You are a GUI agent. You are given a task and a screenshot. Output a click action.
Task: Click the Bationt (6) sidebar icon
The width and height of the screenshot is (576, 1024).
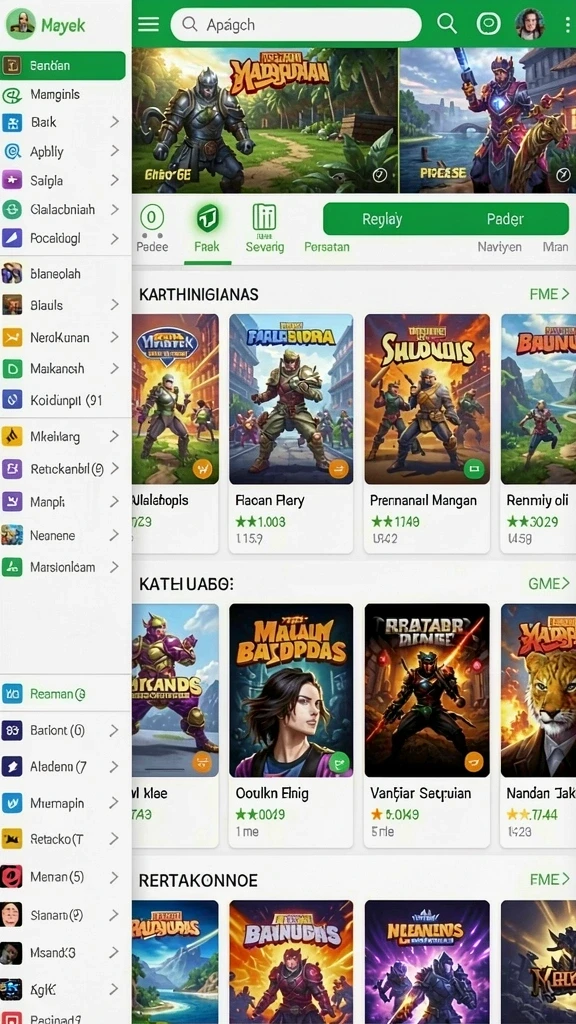coord(12,730)
